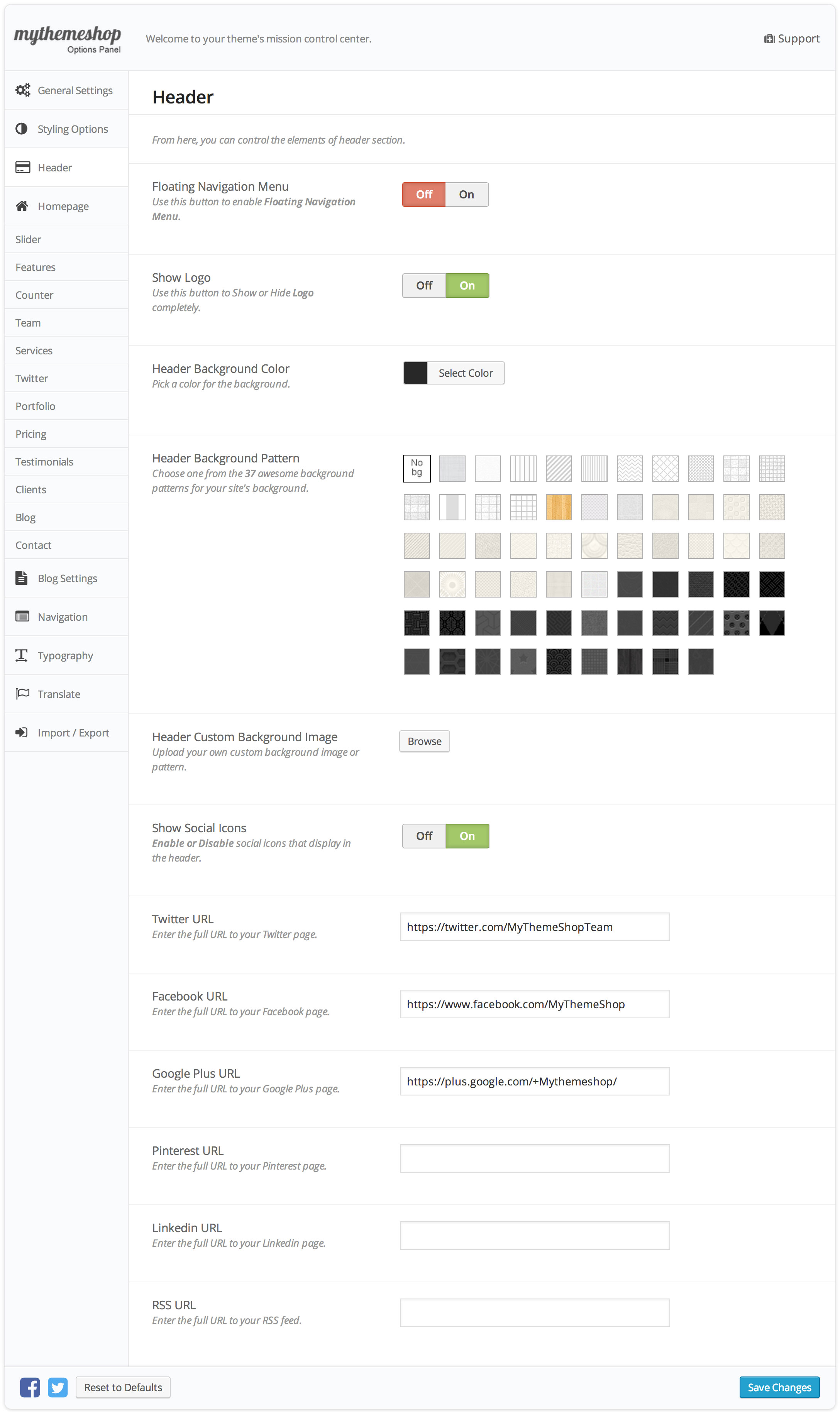Screen dimensions: 840x1412
Task: Open the Slider submenu item
Action: [28, 239]
